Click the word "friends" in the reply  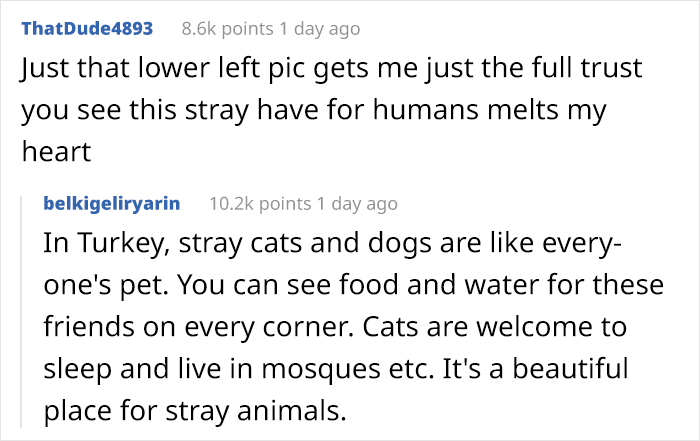tap(92, 327)
